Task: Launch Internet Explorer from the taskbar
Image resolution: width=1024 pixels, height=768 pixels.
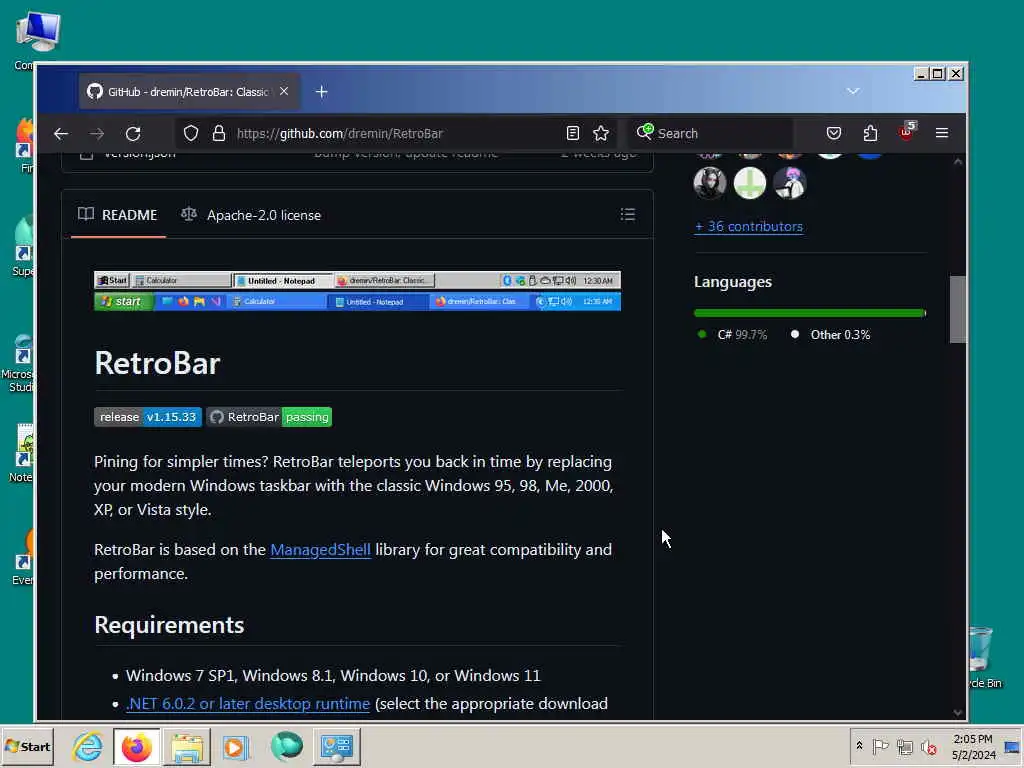Action: point(88,747)
